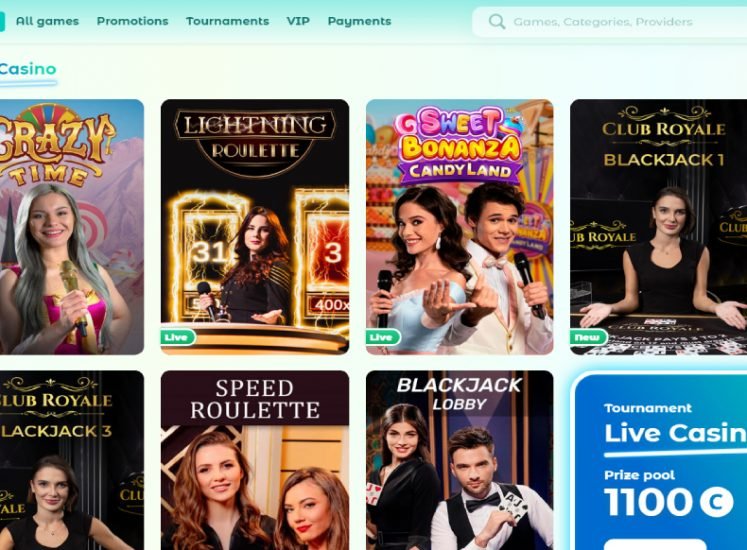Open Club Royale Blackjack 3 table
Viewport: 747px width, 550px height.
tap(71, 460)
